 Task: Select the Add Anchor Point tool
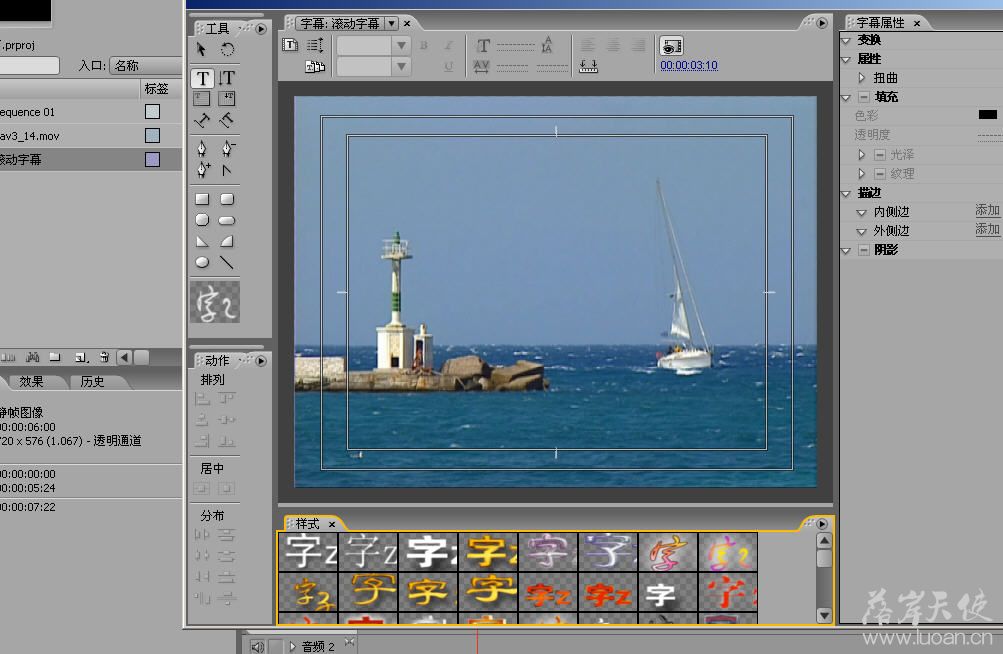click(x=203, y=170)
